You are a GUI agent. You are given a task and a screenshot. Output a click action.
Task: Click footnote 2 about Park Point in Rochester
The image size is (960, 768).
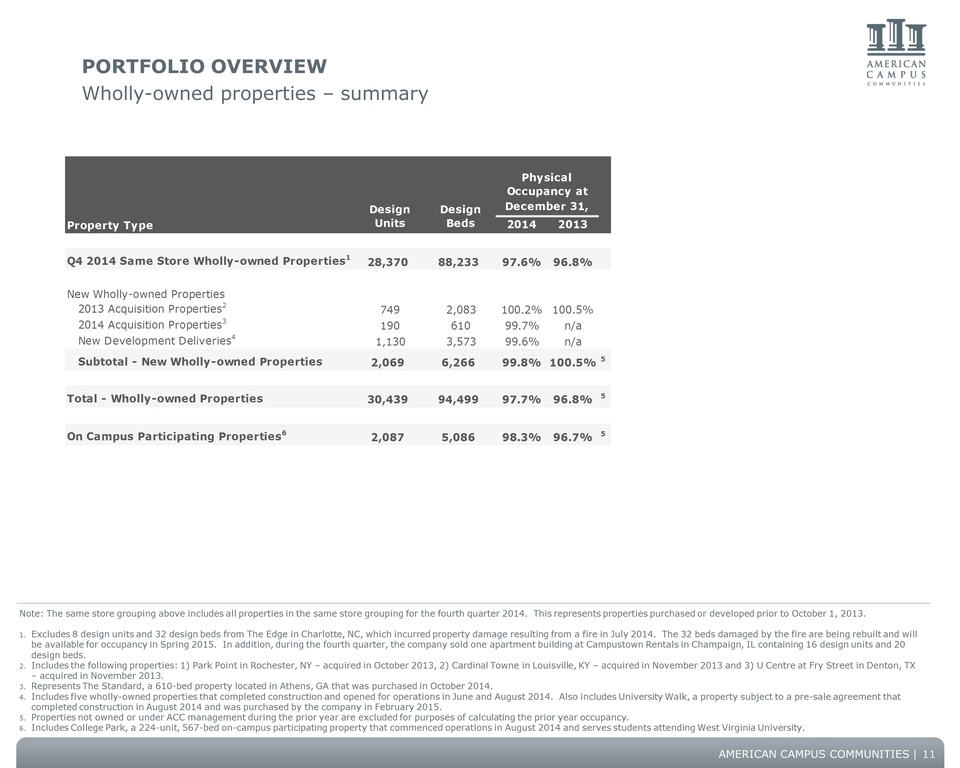click(467, 671)
